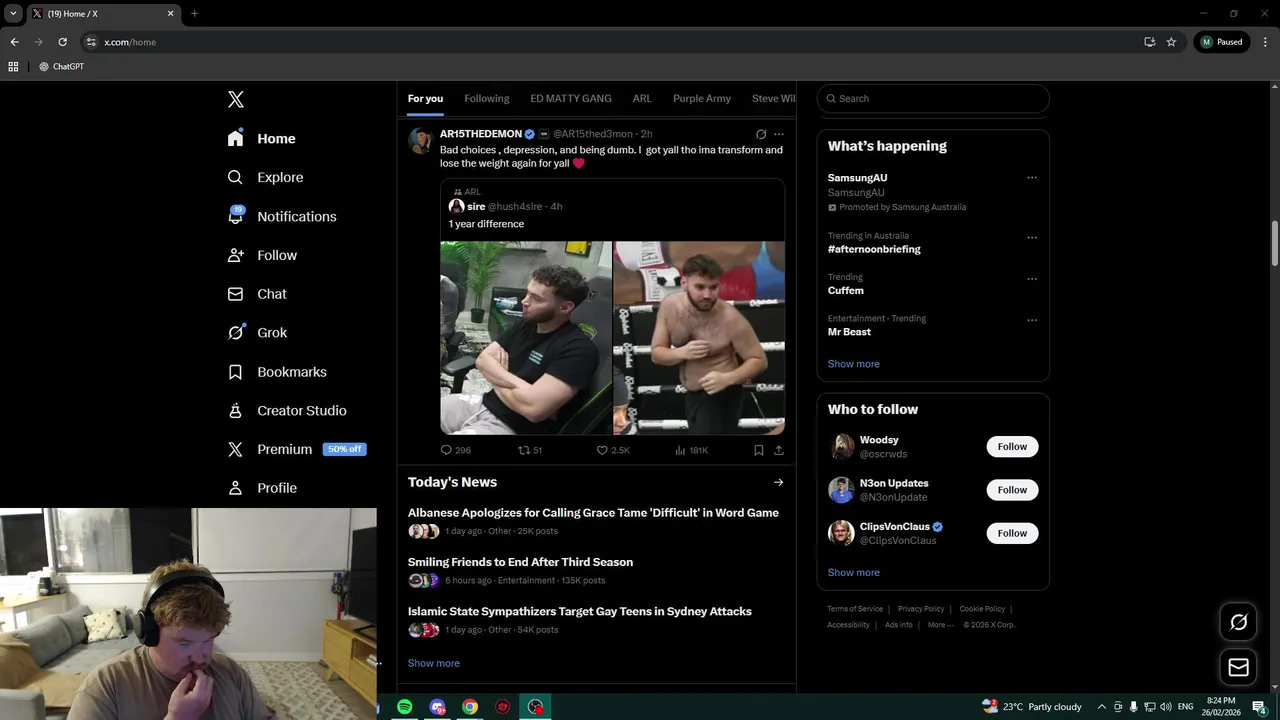Open the right shirtless boxing photo
The width and height of the screenshot is (1280, 720).
tap(699, 338)
